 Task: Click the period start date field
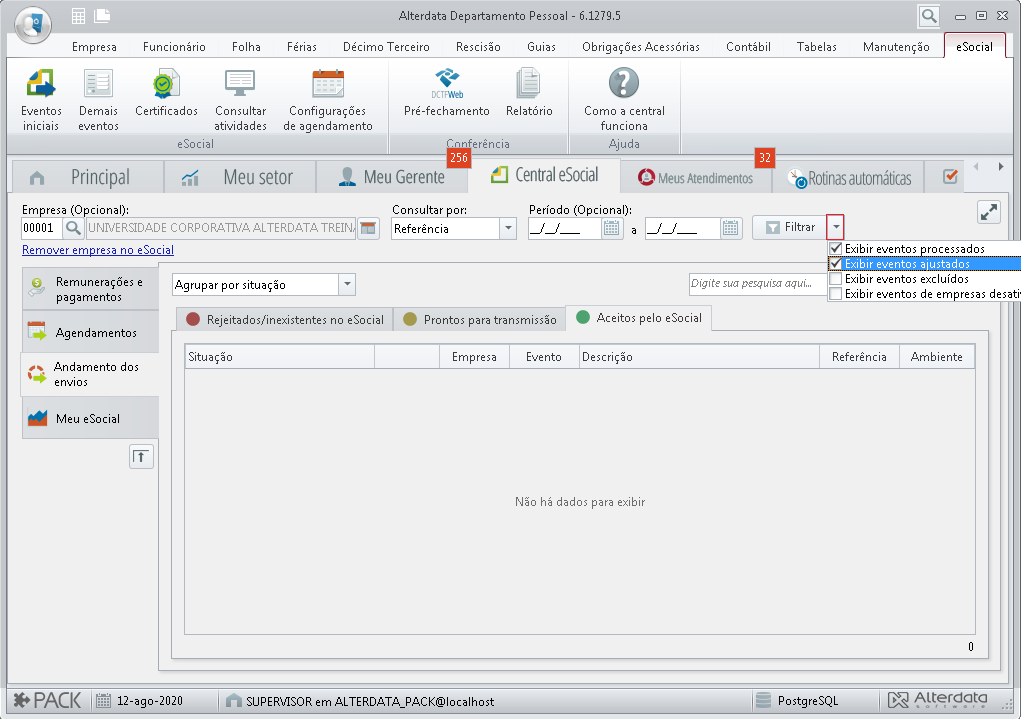tap(565, 229)
